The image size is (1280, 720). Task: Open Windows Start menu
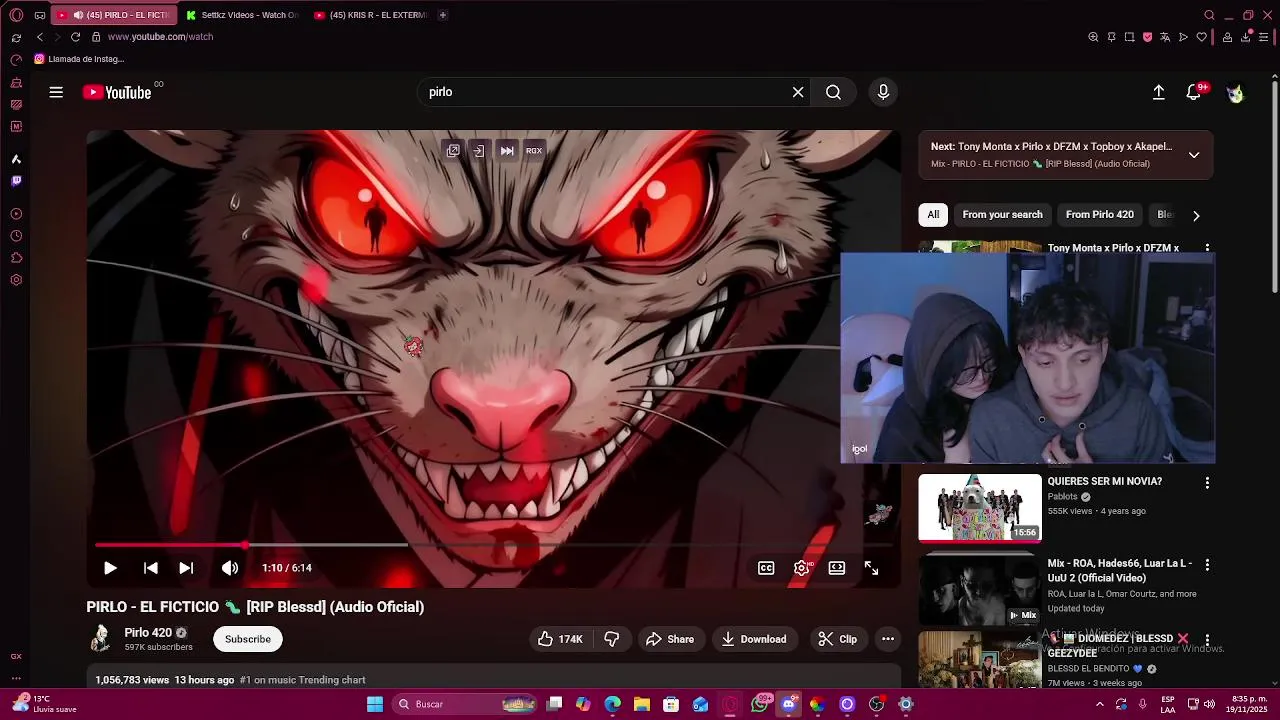pyautogui.click(x=375, y=704)
